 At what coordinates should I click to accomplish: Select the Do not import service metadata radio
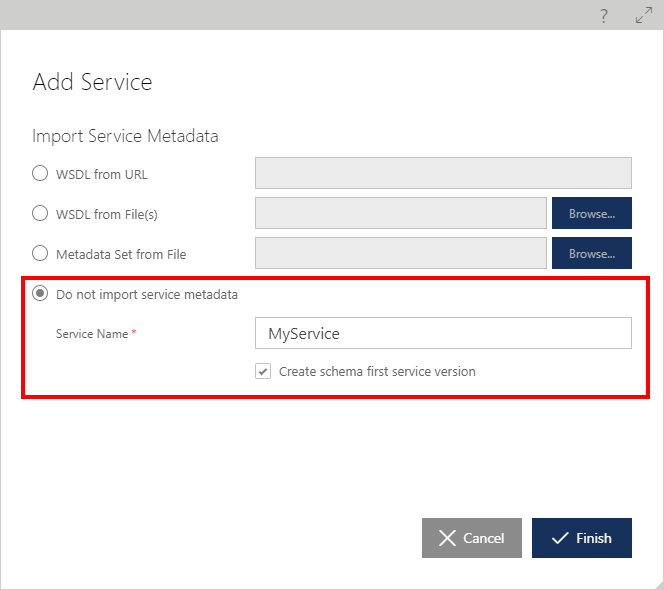pyautogui.click(x=40, y=293)
